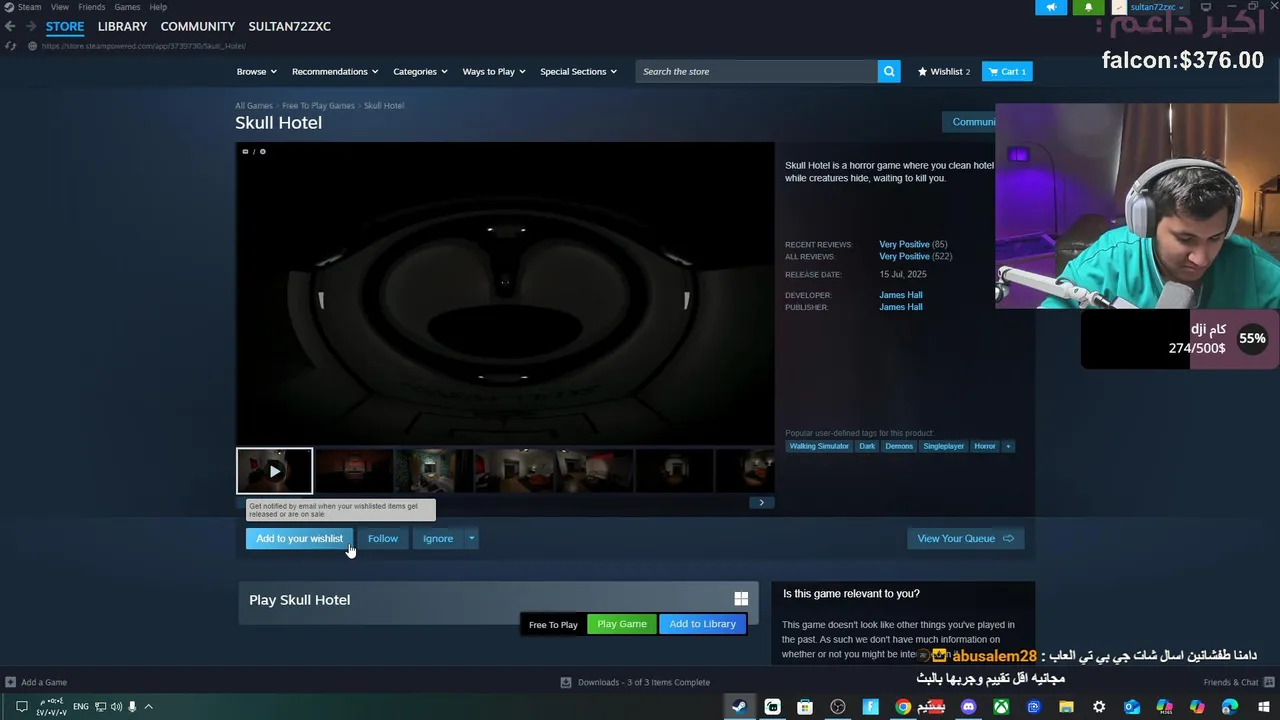This screenshot has width=1280, height=720.
Task: Click the globe icon beside the store URL
Action: pyautogui.click(x=32, y=46)
